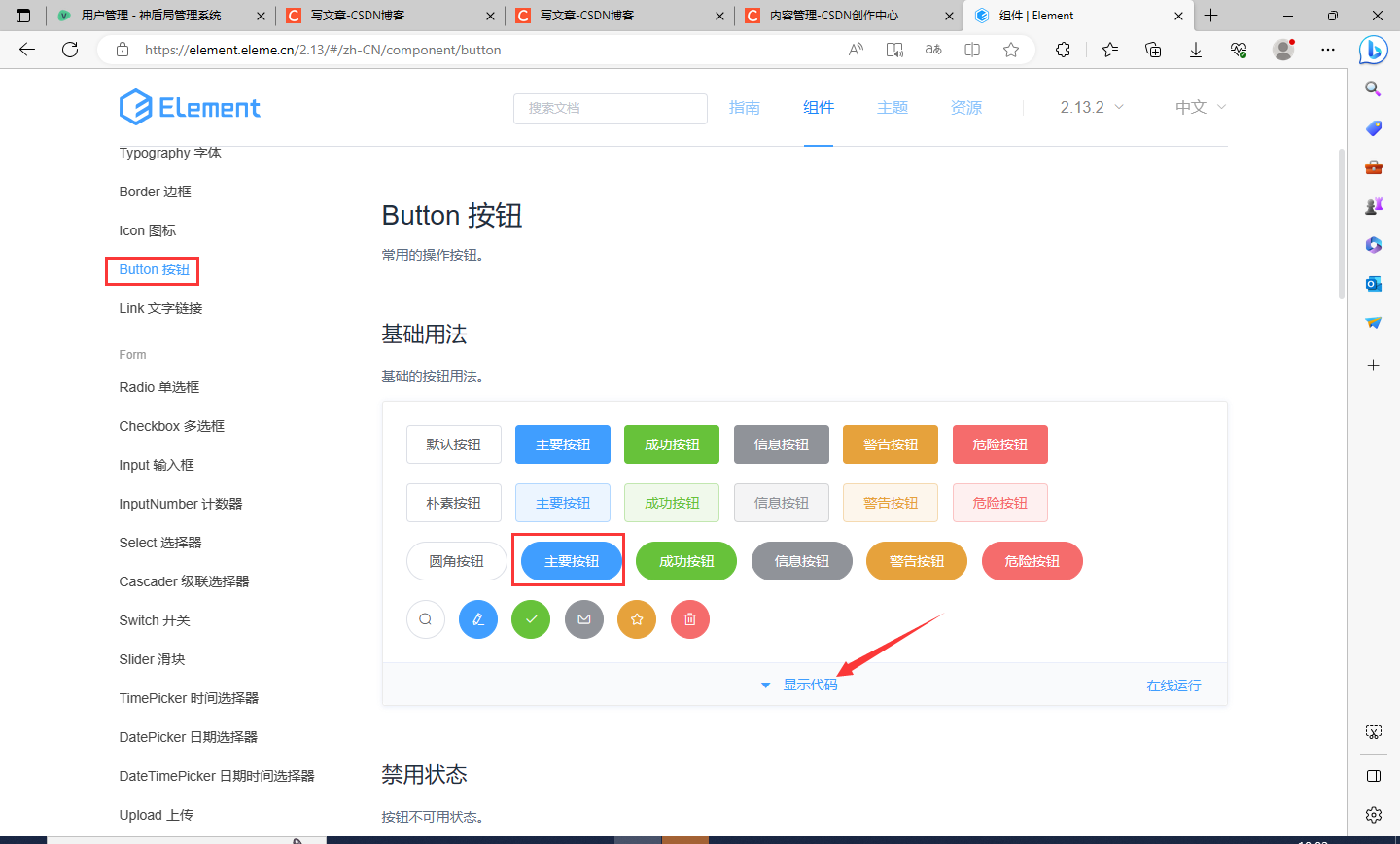Click the 朴素按钮 button

454,503
